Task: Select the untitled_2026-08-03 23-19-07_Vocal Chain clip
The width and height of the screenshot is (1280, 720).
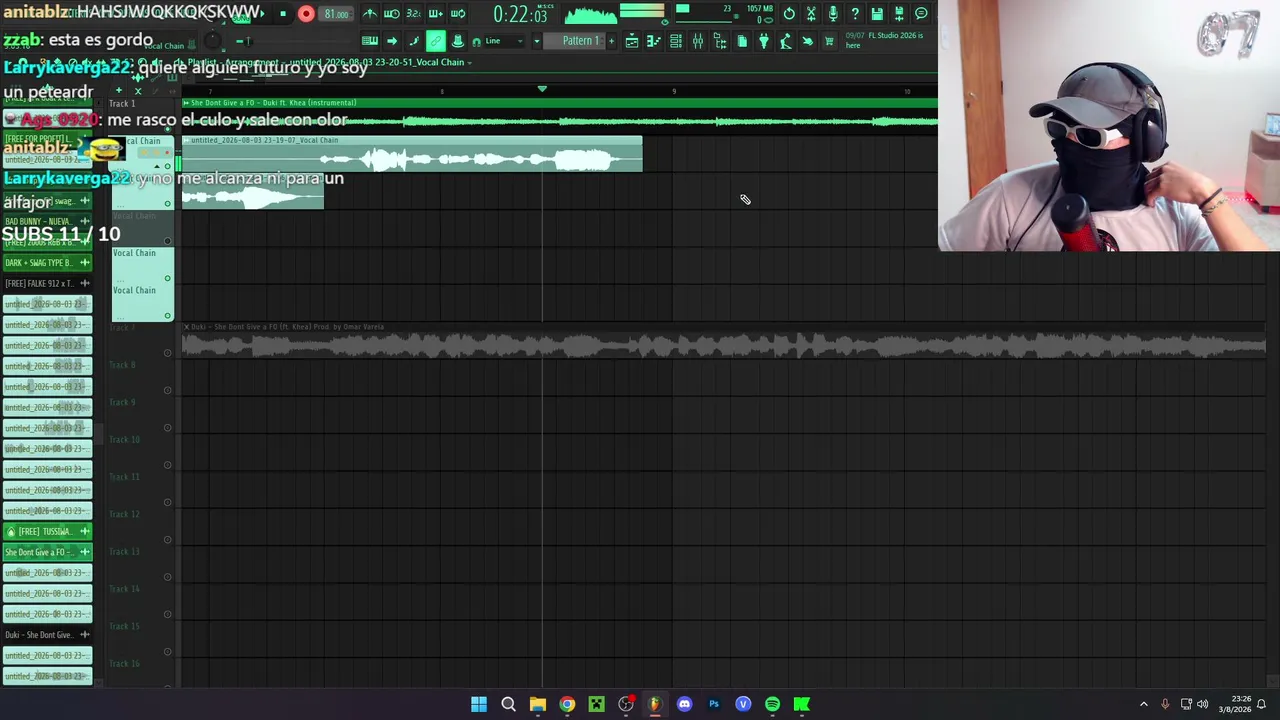Action: click(412, 154)
